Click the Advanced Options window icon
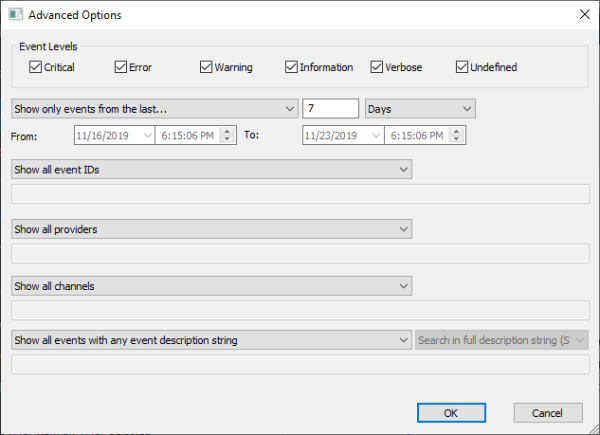The height and width of the screenshot is (435, 600). pos(15,15)
